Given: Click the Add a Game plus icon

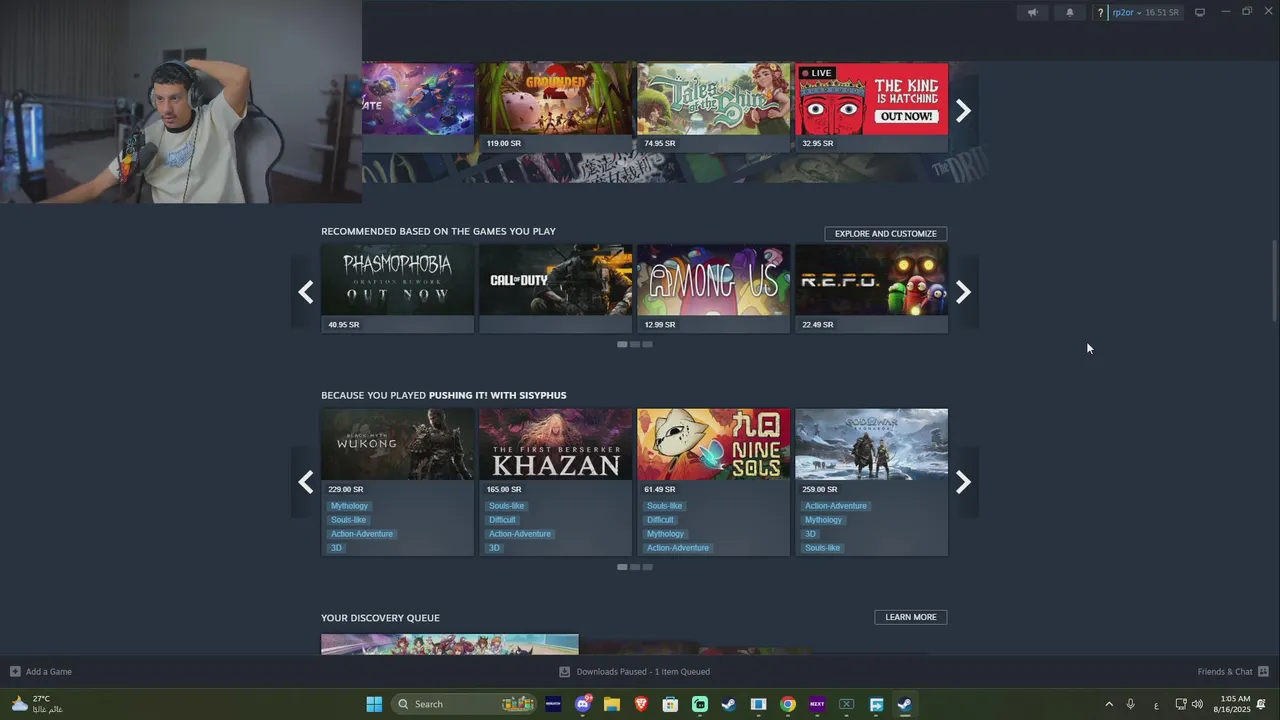Looking at the screenshot, I should (x=15, y=671).
